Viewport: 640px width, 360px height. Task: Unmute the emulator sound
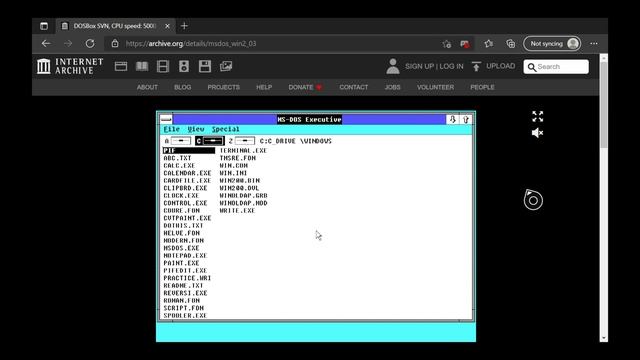[x=538, y=133]
